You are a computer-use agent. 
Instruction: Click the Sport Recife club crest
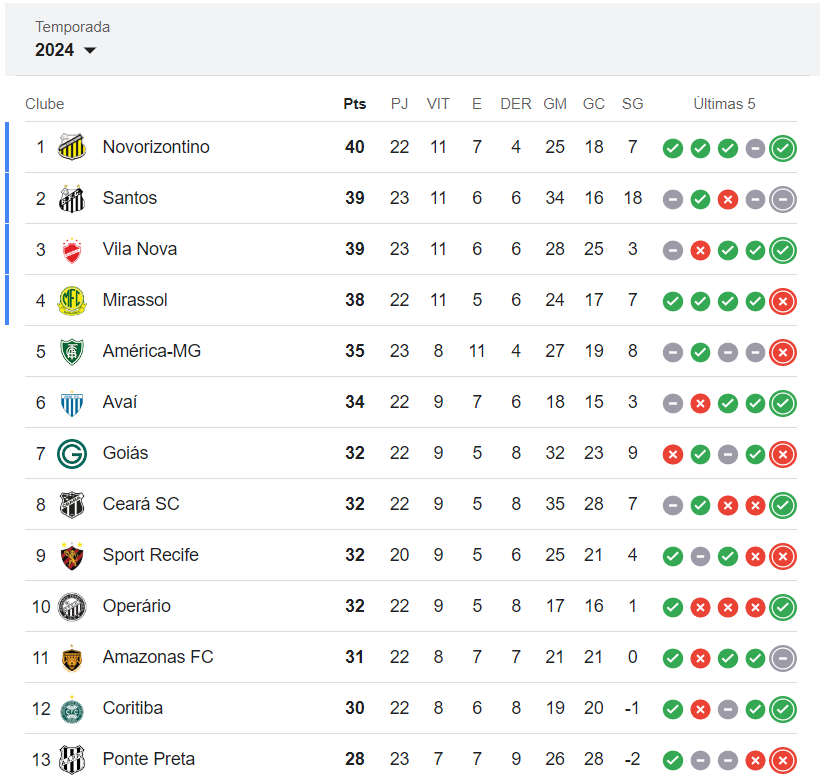[72, 555]
